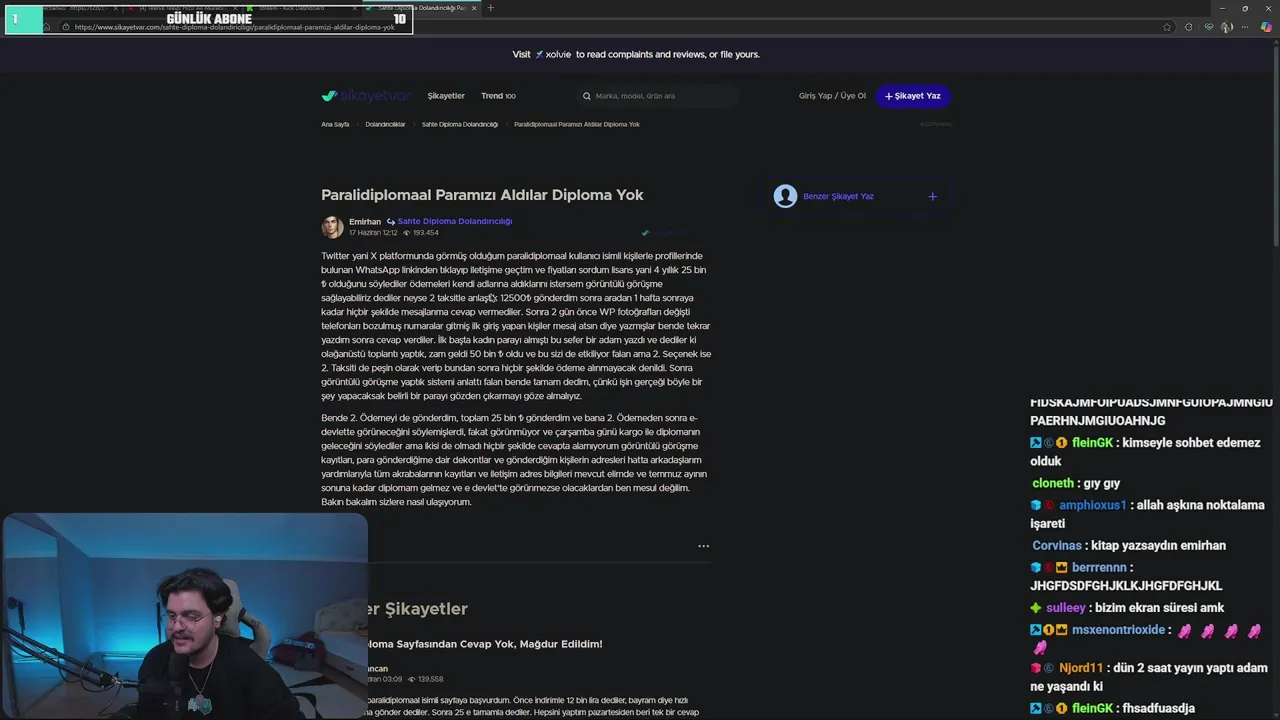
Task: Click chat username cloneth
Action: tap(1053, 484)
